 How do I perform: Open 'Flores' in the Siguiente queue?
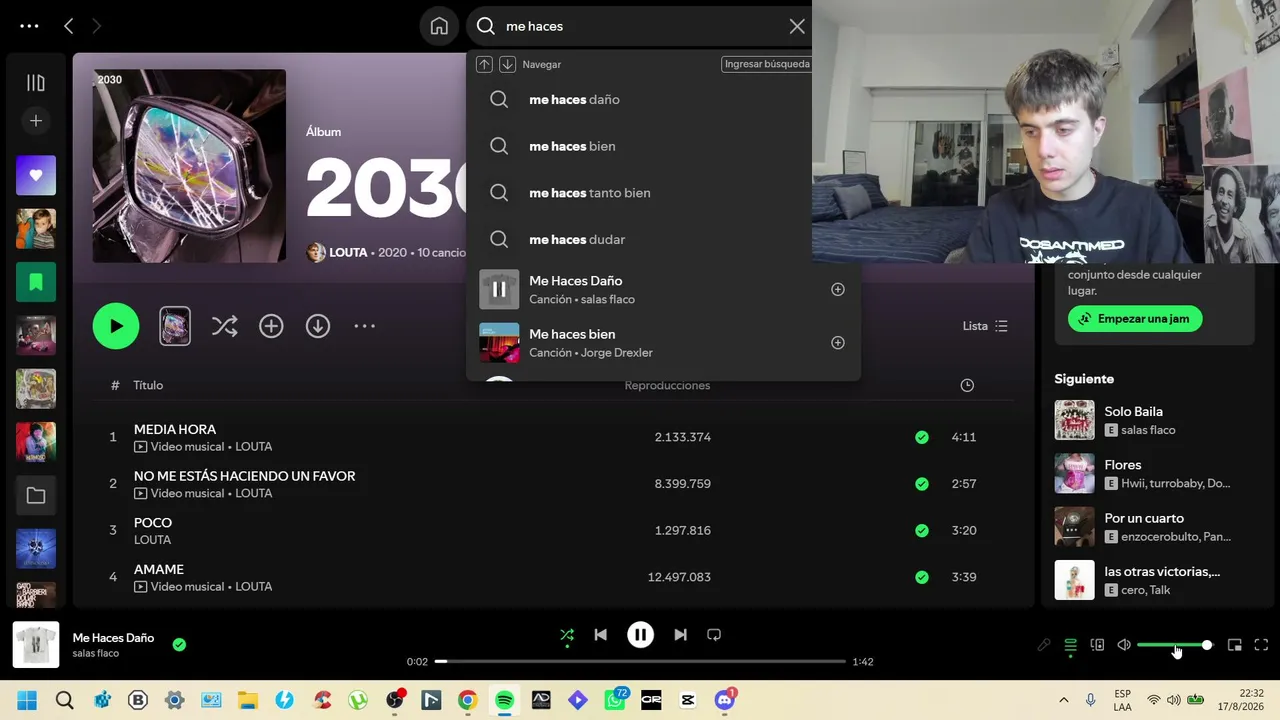[x=1123, y=465]
